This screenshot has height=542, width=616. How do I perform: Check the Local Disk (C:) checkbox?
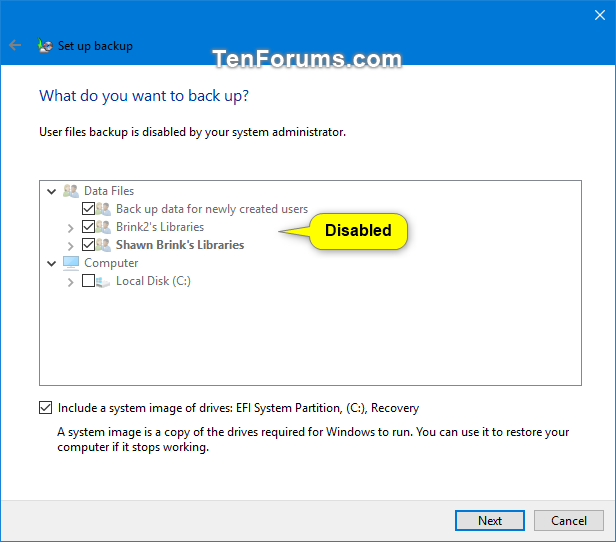click(x=88, y=281)
